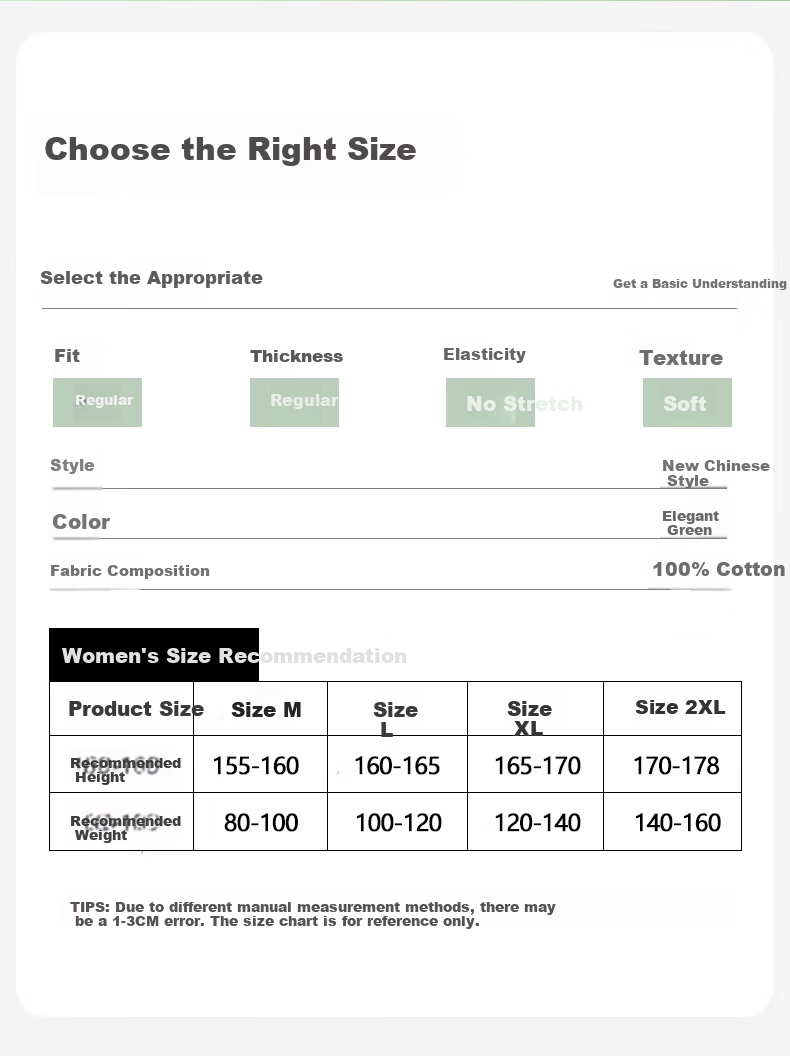Click the Size L column header
The height and width of the screenshot is (1056, 790).
point(397,708)
